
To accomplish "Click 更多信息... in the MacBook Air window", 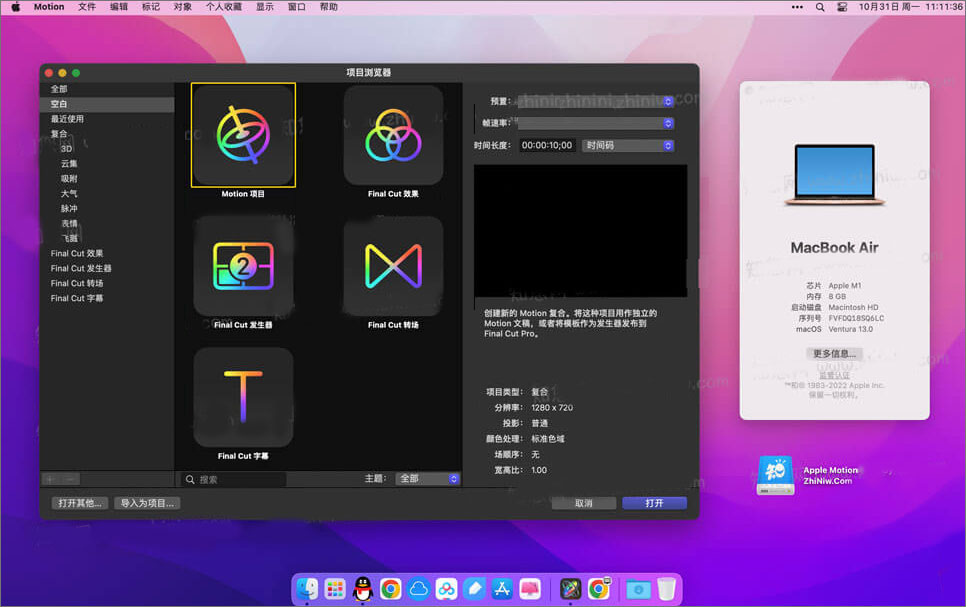I will click(x=834, y=354).
